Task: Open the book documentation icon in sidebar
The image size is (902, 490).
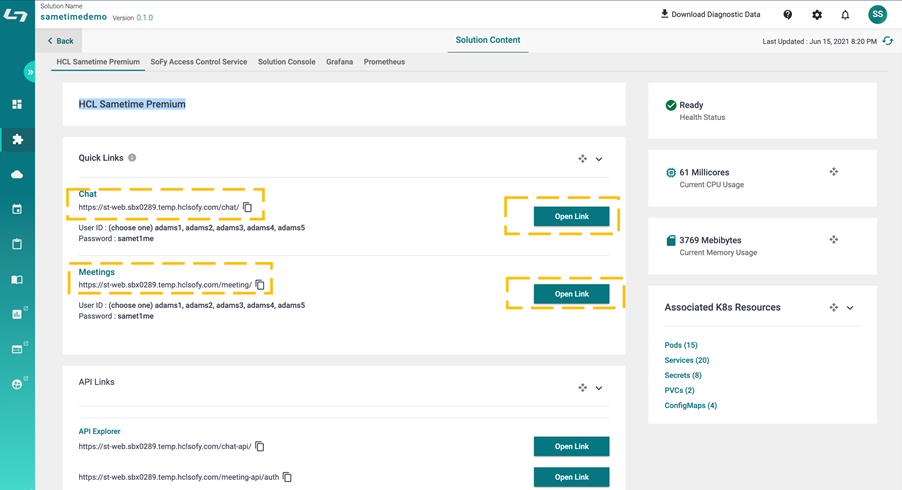Action: [17, 280]
